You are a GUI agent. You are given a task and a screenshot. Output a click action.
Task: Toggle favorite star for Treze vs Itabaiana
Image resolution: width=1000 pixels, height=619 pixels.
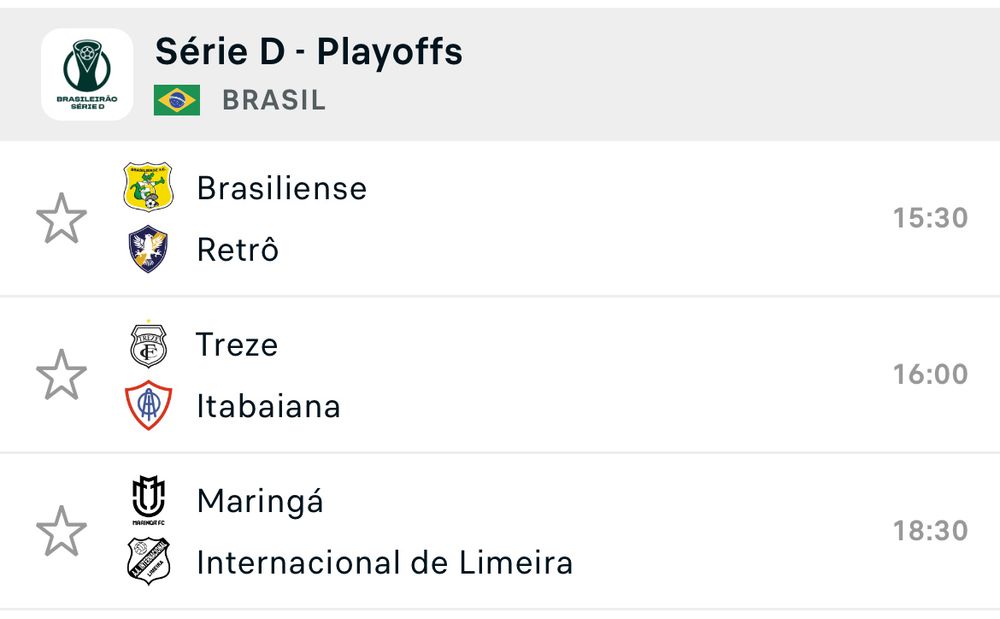point(61,374)
